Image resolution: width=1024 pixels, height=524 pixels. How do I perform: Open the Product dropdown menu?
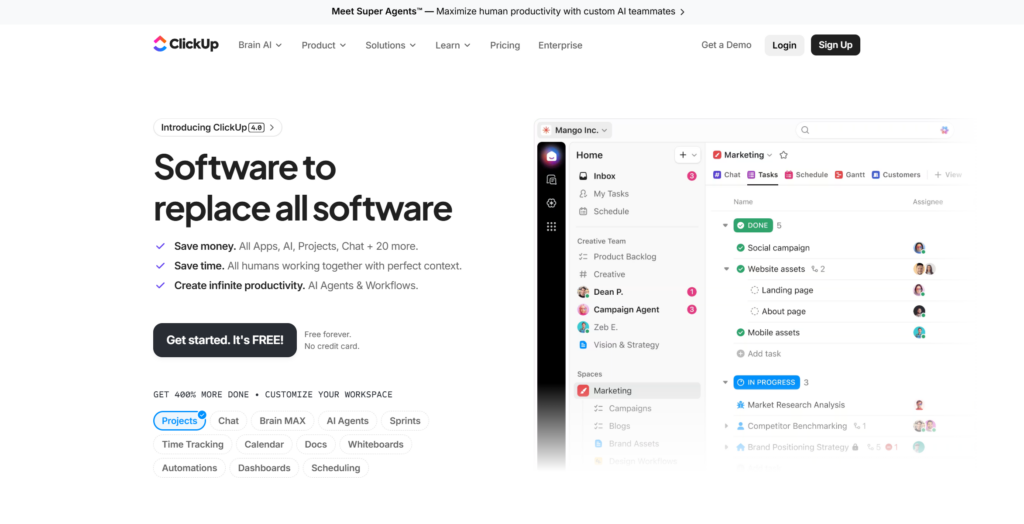click(323, 45)
